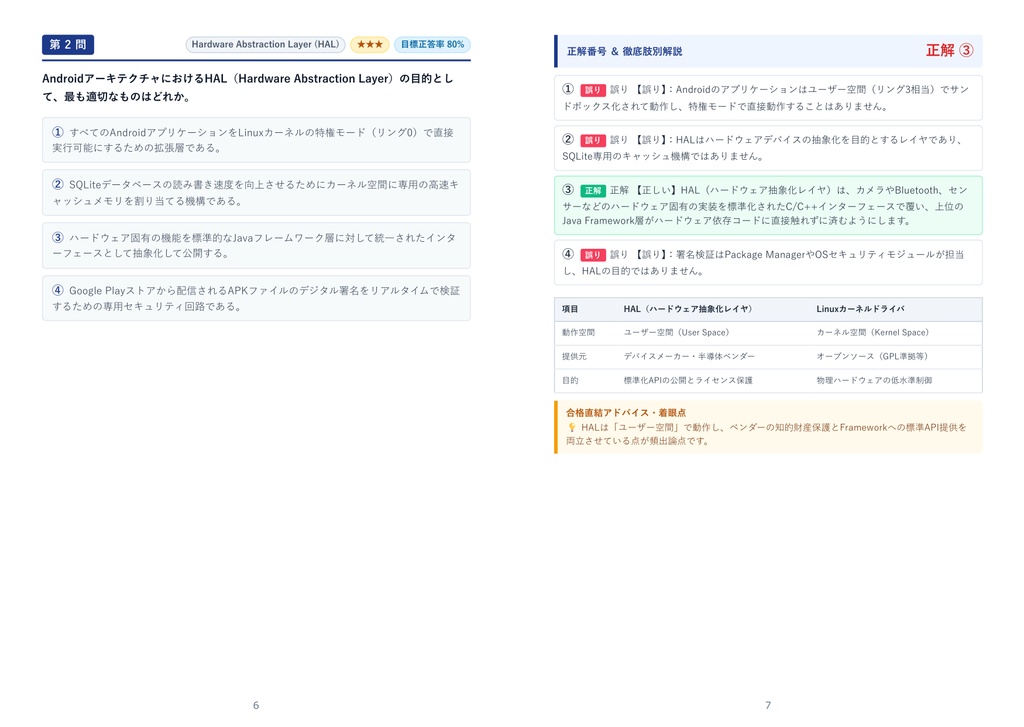1024x727 pixels.
Task: Click the 合格直結アドバイス・着眼点 heading
Action: pos(626,413)
